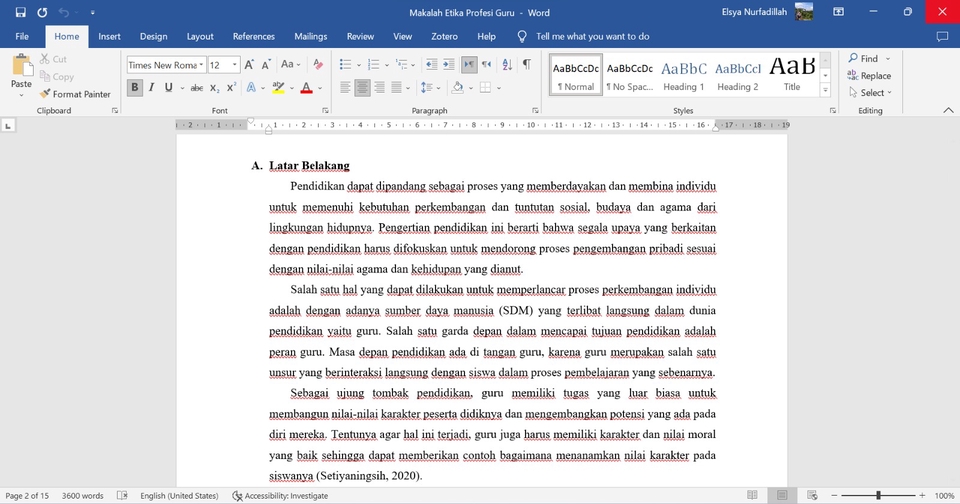Apply superscript formatting
Viewport: 960px width, 504px height.
tap(231, 88)
